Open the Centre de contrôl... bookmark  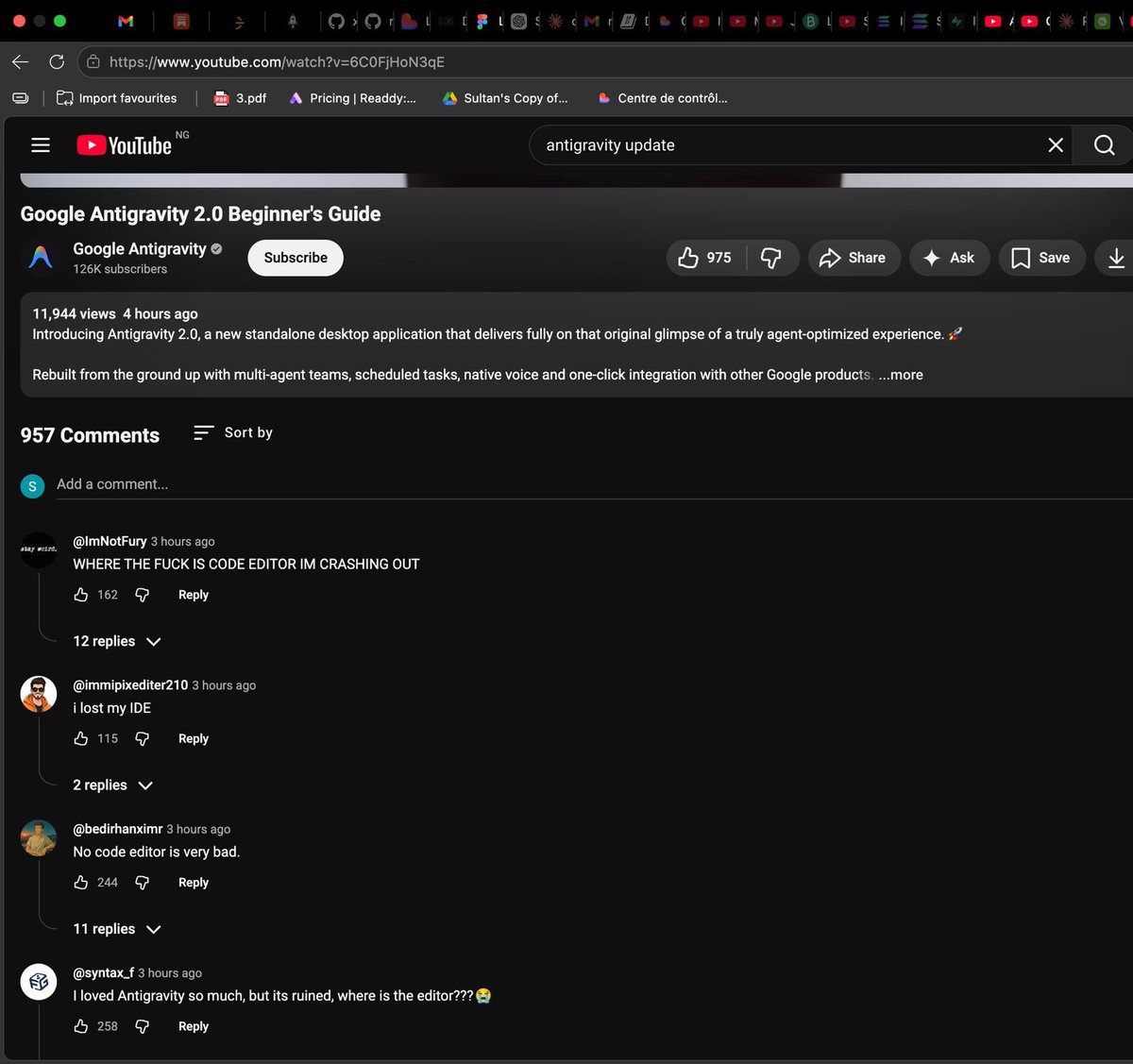point(662,98)
